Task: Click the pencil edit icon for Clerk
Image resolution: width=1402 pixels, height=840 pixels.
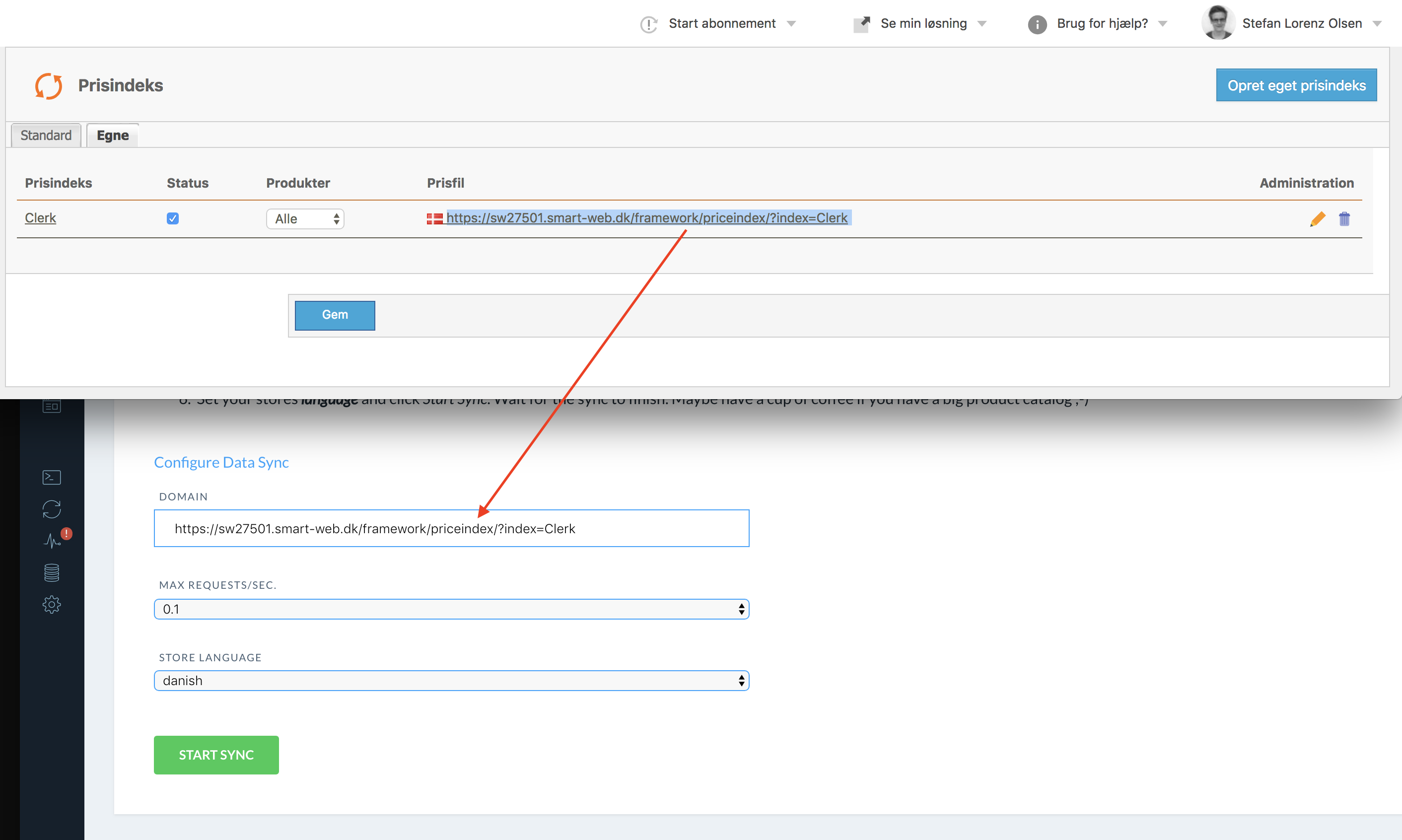Action: [1317, 218]
